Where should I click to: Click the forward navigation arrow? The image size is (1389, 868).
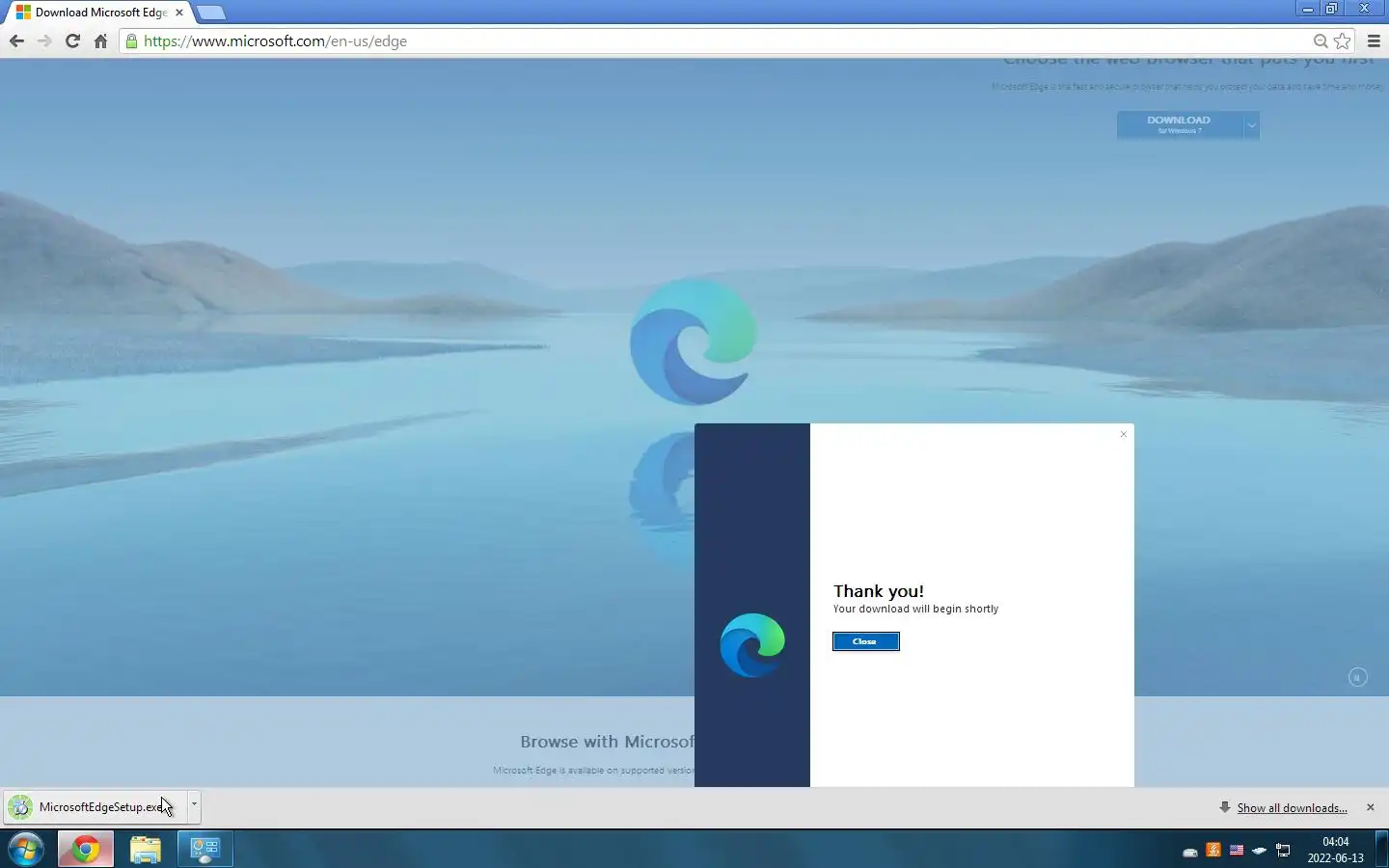click(44, 41)
